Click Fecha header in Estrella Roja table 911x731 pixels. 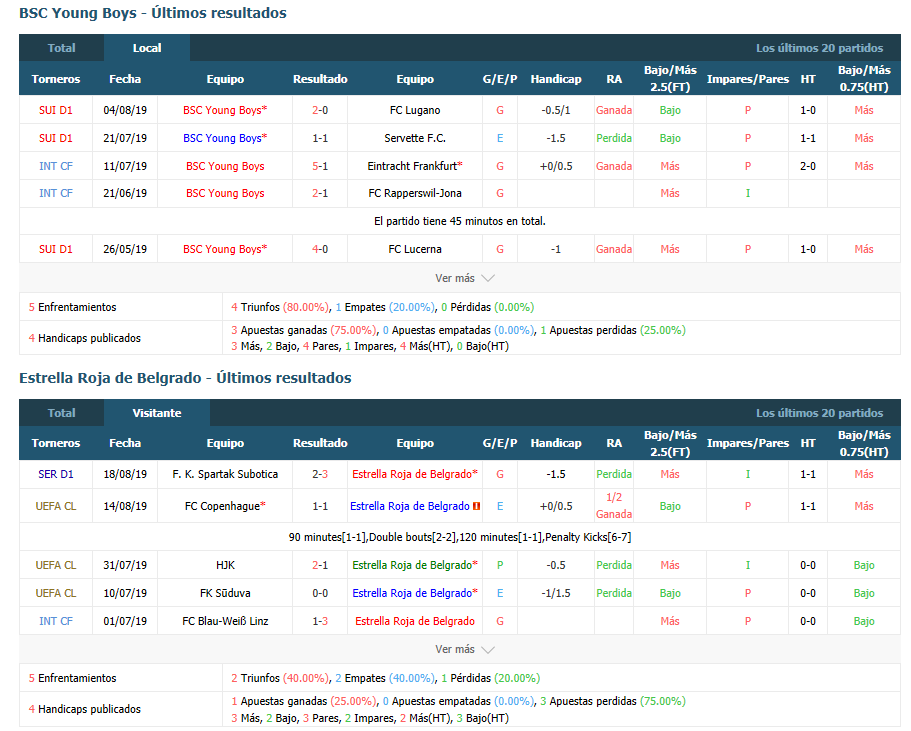[x=125, y=443]
